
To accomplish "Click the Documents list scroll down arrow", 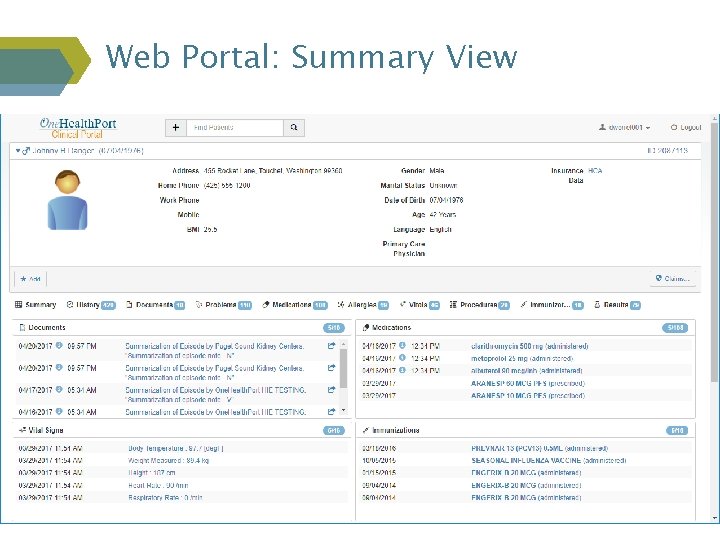I will [x=343, y=411].
